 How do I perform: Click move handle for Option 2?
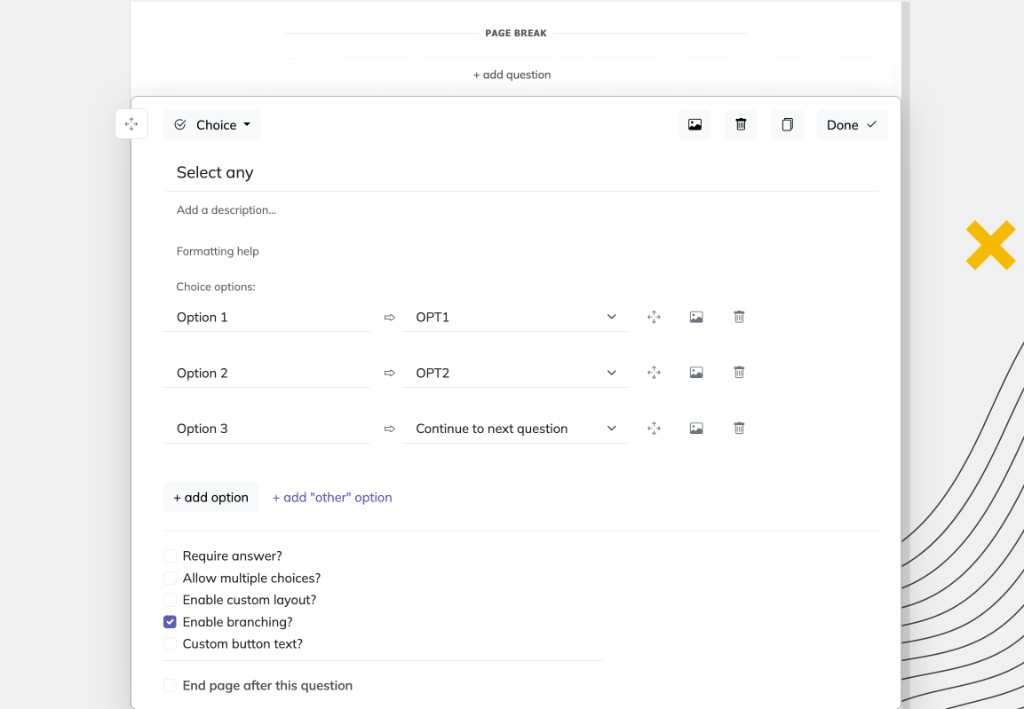coord(654,373)
